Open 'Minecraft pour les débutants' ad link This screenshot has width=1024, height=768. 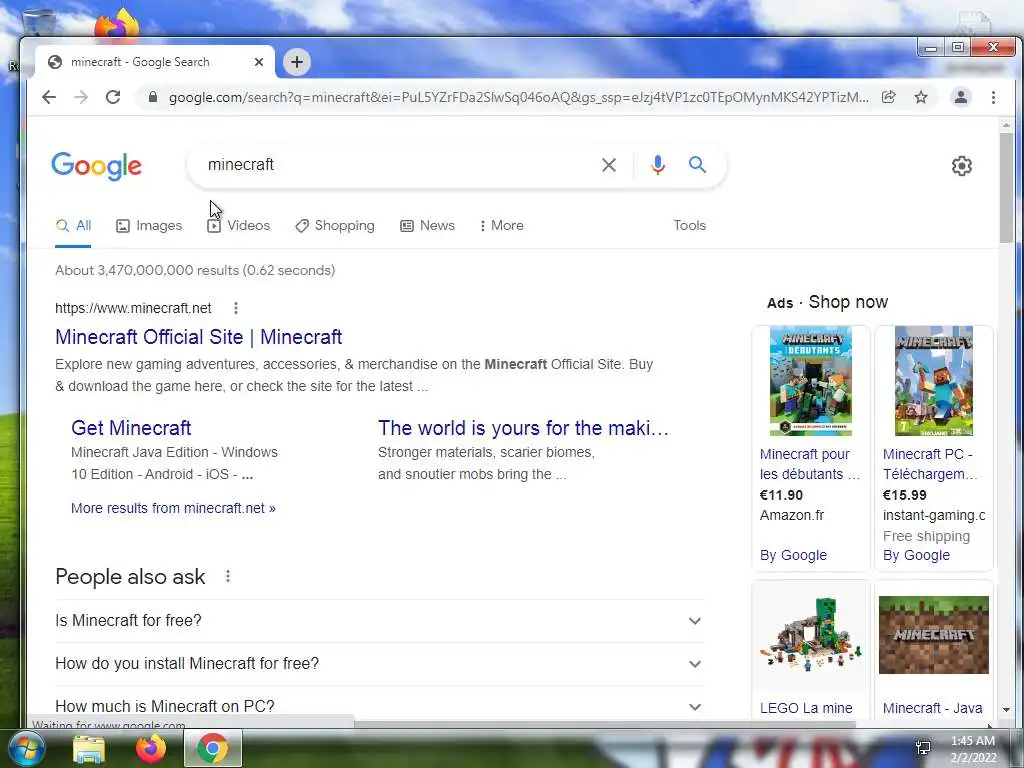(810, 464)
